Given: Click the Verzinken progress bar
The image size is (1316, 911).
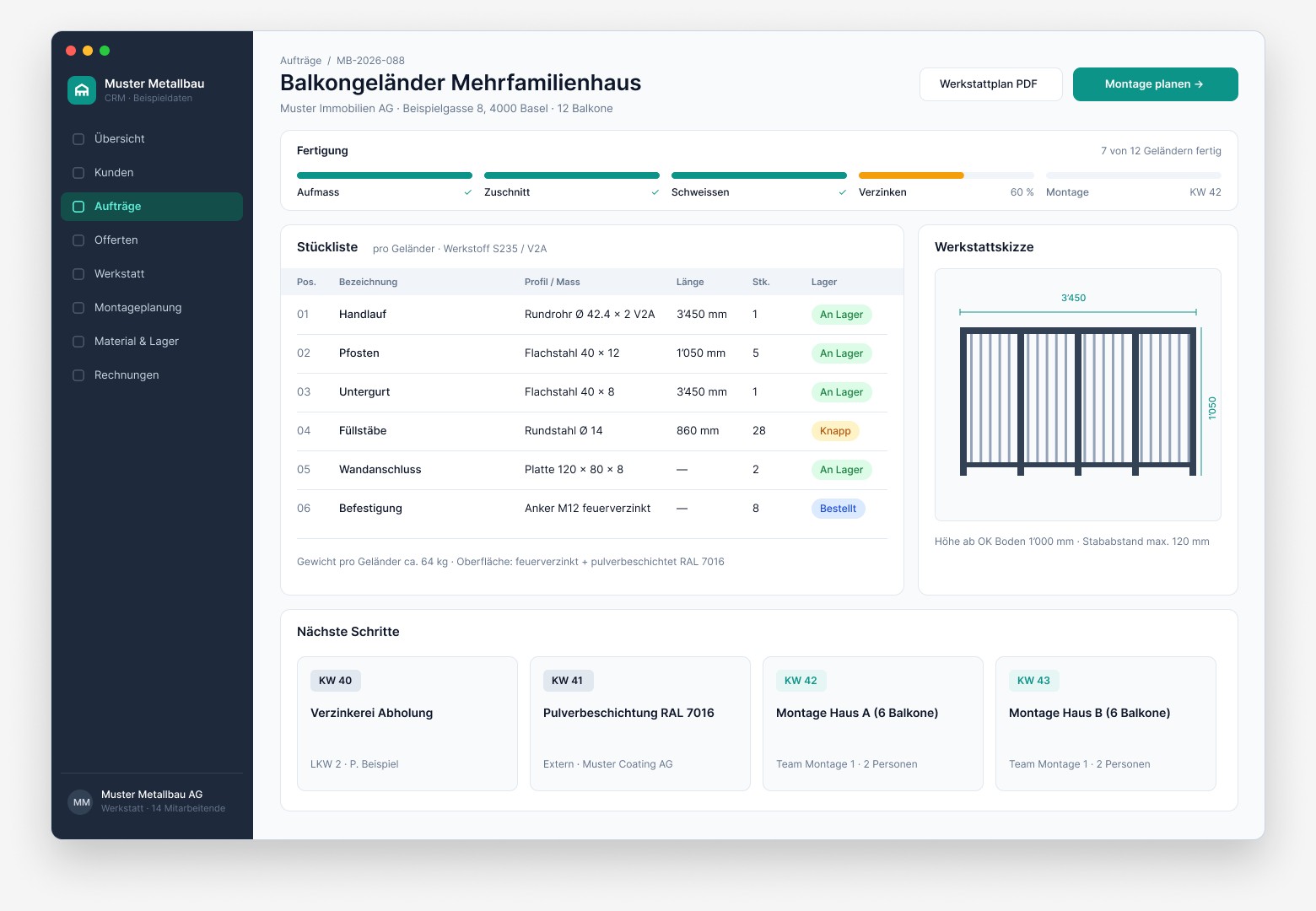Looking at the screenshot, I should 947,175.
